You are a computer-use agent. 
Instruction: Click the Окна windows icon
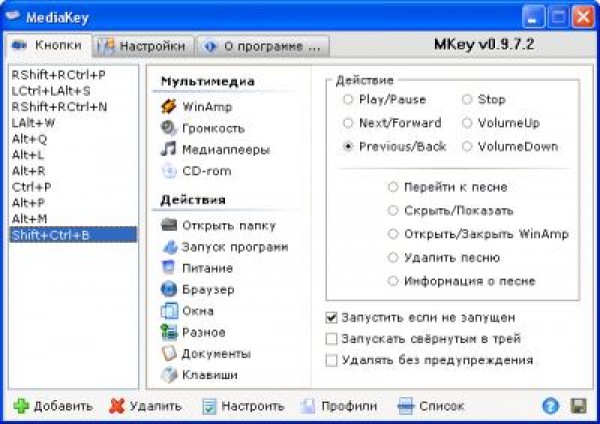(x=169, y=311)
